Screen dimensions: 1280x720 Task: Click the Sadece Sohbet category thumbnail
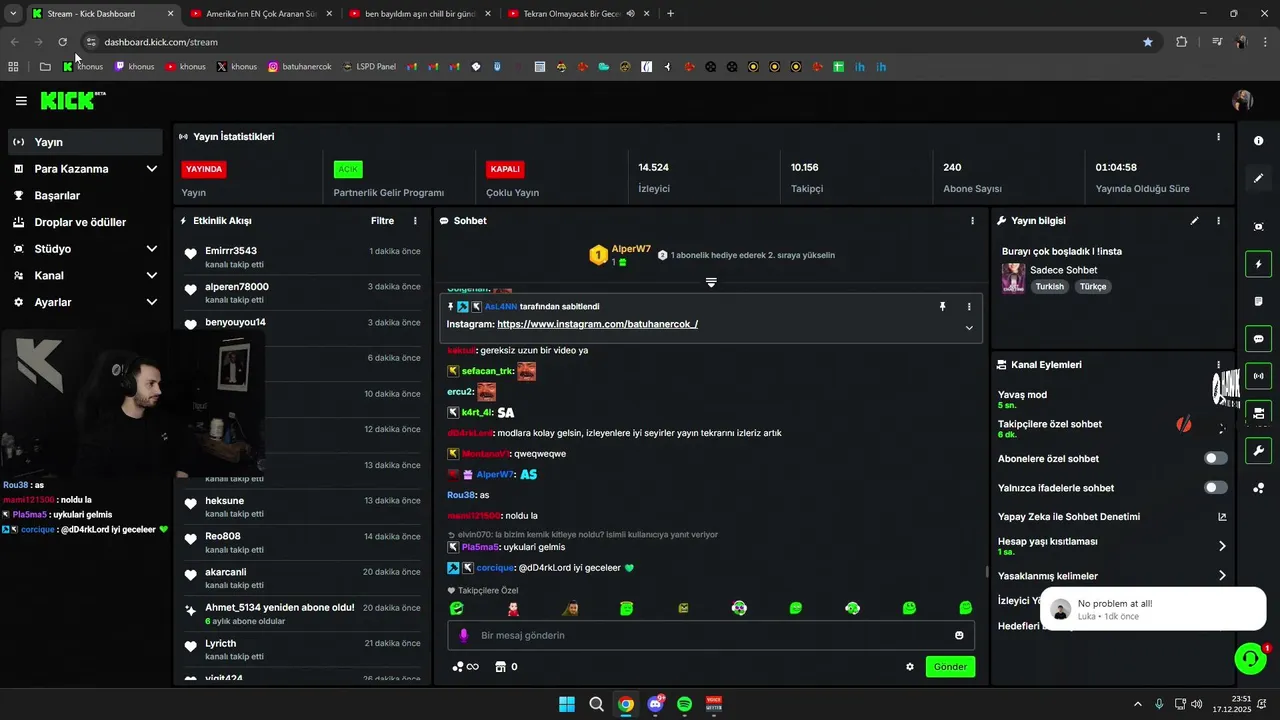pos(1014,278)
